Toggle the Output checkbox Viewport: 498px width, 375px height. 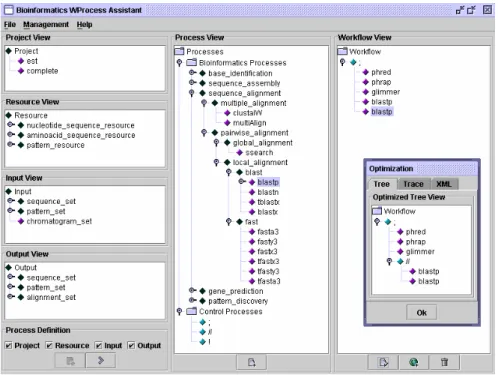(132, 345)
